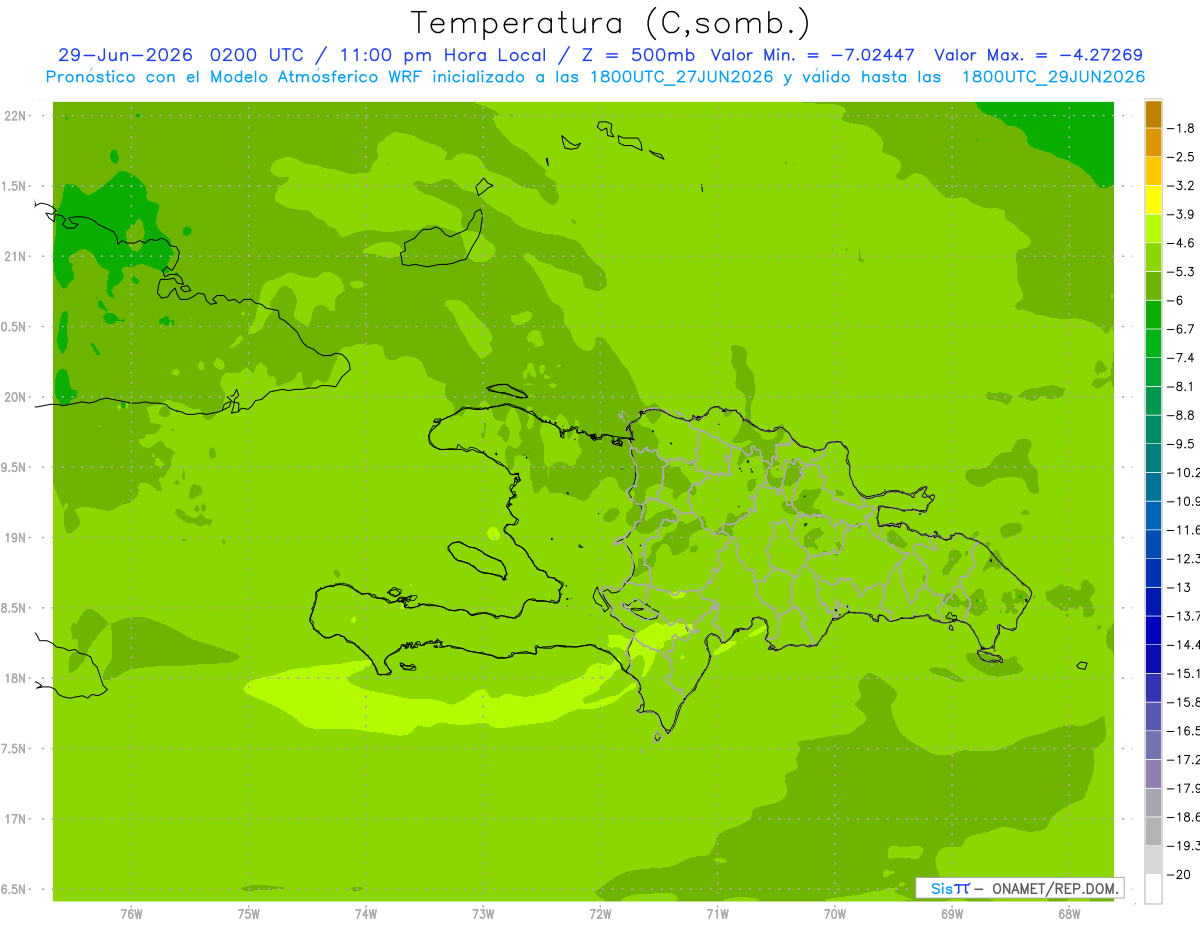1200x927 pixels.
Task: Click the "71W" longitude label
Action: (717, 914)
